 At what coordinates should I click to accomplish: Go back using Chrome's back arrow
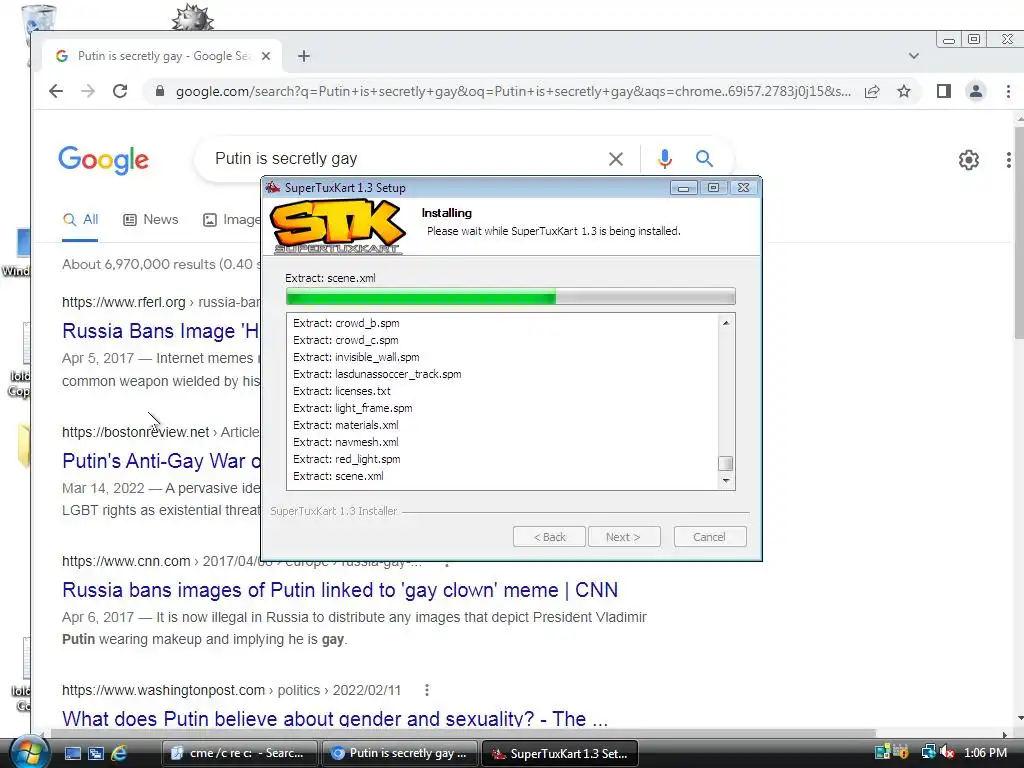[56, 91]
